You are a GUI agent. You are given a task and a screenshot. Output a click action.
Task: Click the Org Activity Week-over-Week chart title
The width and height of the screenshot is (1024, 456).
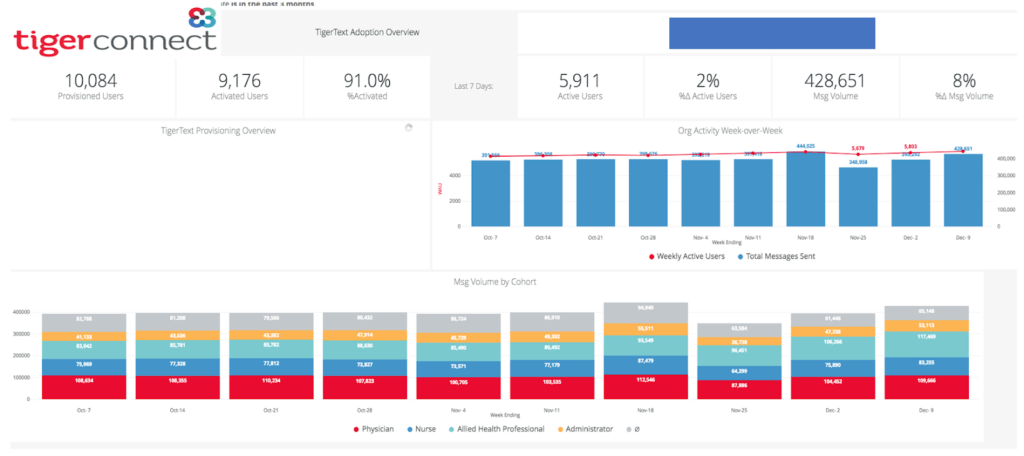click(729, 131)
